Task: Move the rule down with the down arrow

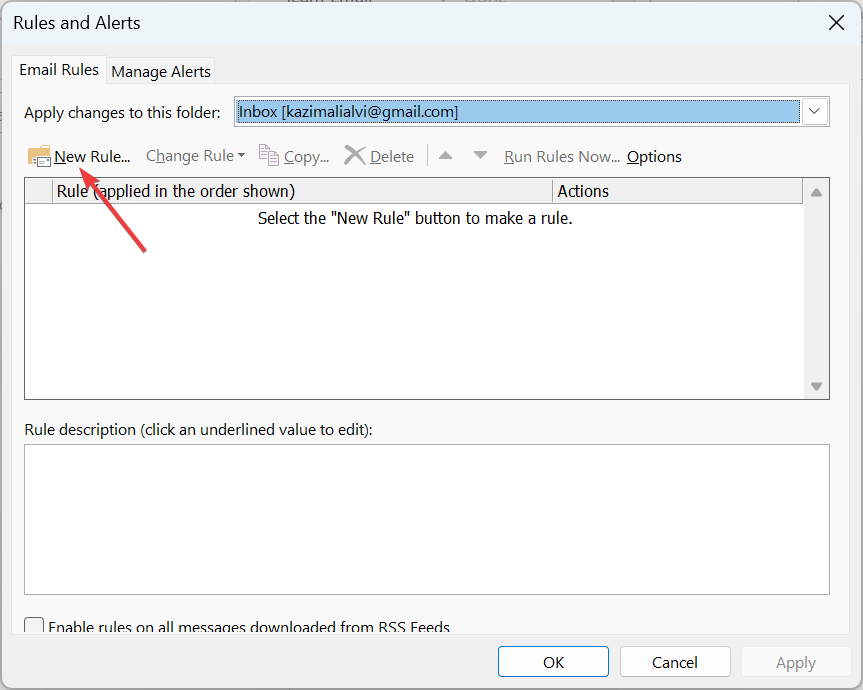Action: [x=480, y=156]
